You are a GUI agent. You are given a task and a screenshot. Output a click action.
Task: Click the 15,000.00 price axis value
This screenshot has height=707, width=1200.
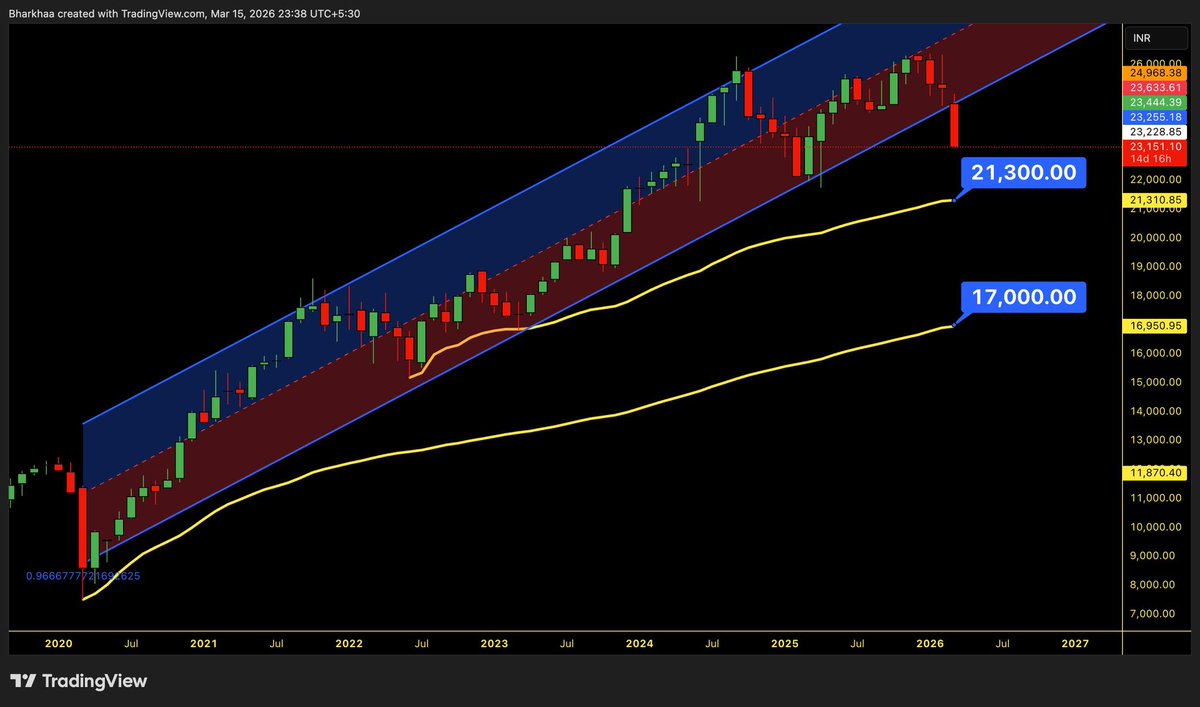point(1155,382)
